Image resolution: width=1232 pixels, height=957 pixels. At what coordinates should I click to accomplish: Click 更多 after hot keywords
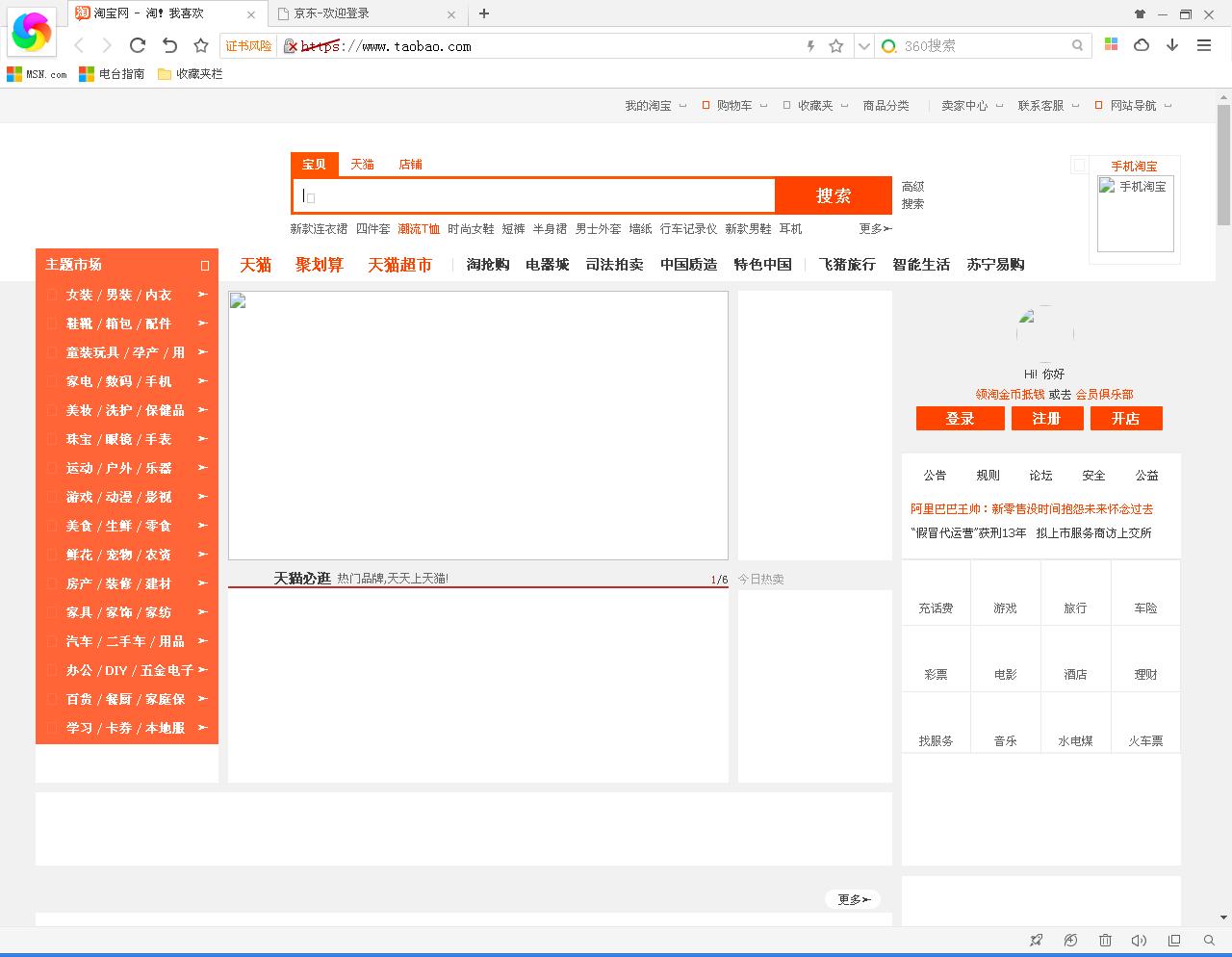coord(876,229)
